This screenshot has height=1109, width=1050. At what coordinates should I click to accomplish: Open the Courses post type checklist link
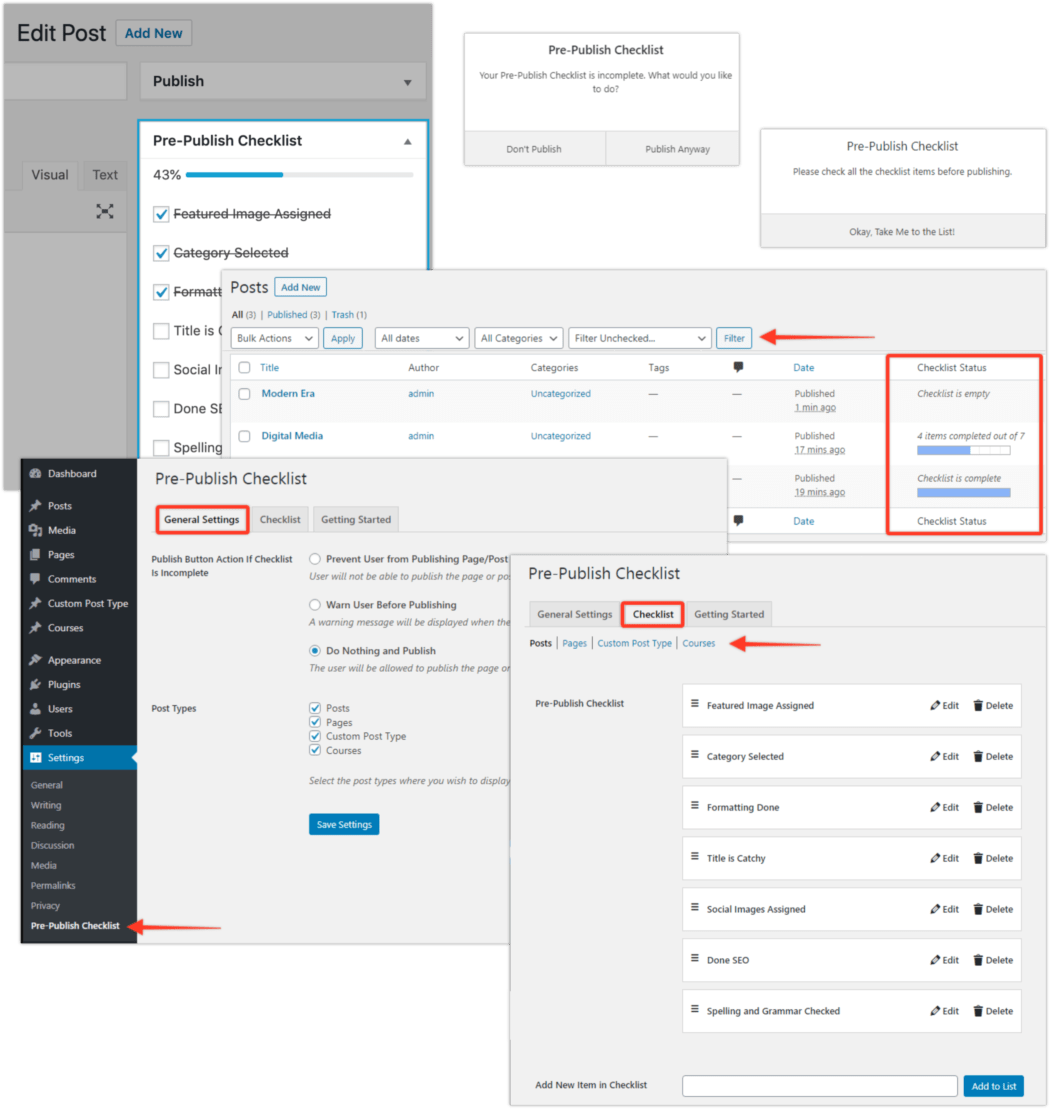pyautogui.click(x=699, y=643)
